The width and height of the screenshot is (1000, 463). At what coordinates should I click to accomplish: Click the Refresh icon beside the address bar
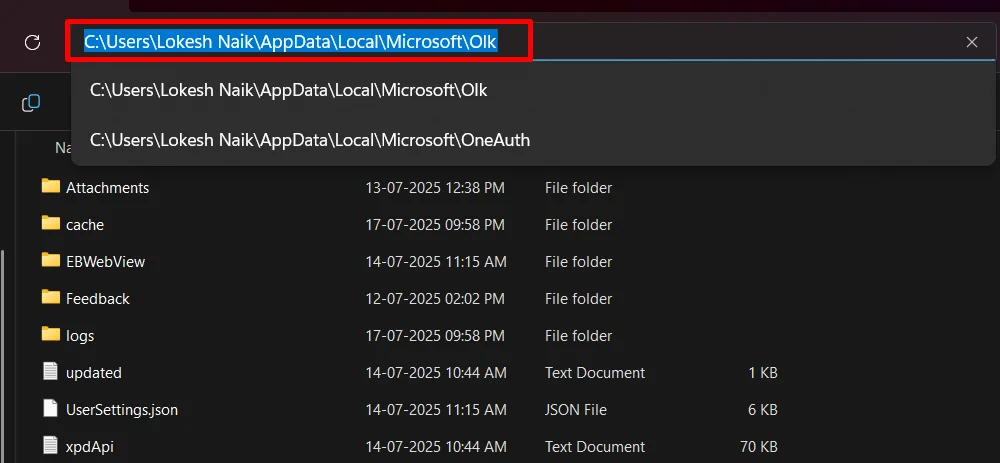32,43
